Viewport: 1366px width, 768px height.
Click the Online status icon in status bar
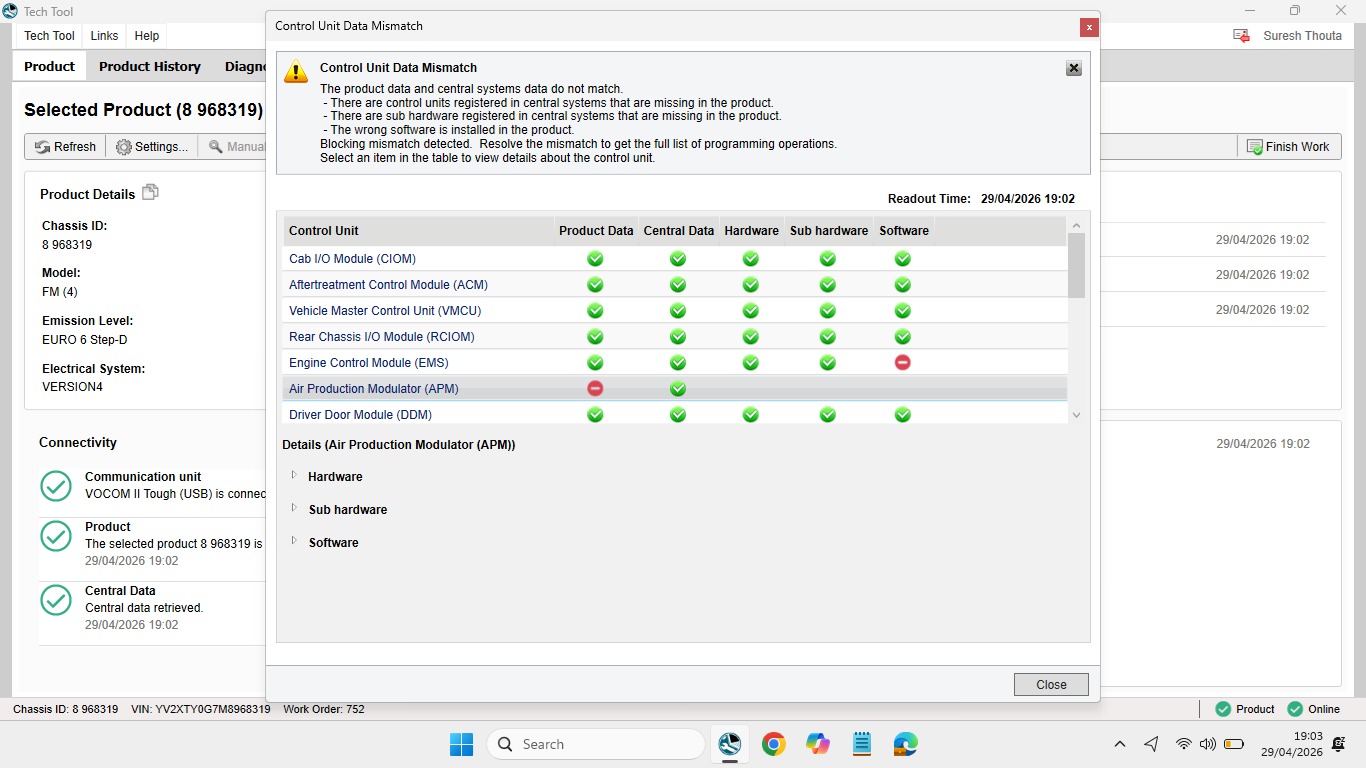click(x=1295, y=709)
